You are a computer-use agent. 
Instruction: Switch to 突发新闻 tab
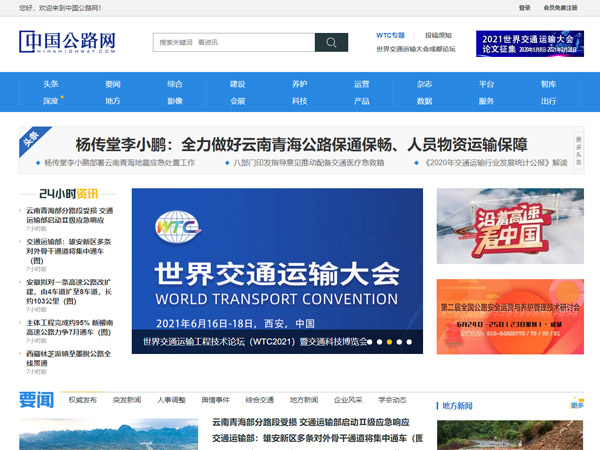pos(127,400)
